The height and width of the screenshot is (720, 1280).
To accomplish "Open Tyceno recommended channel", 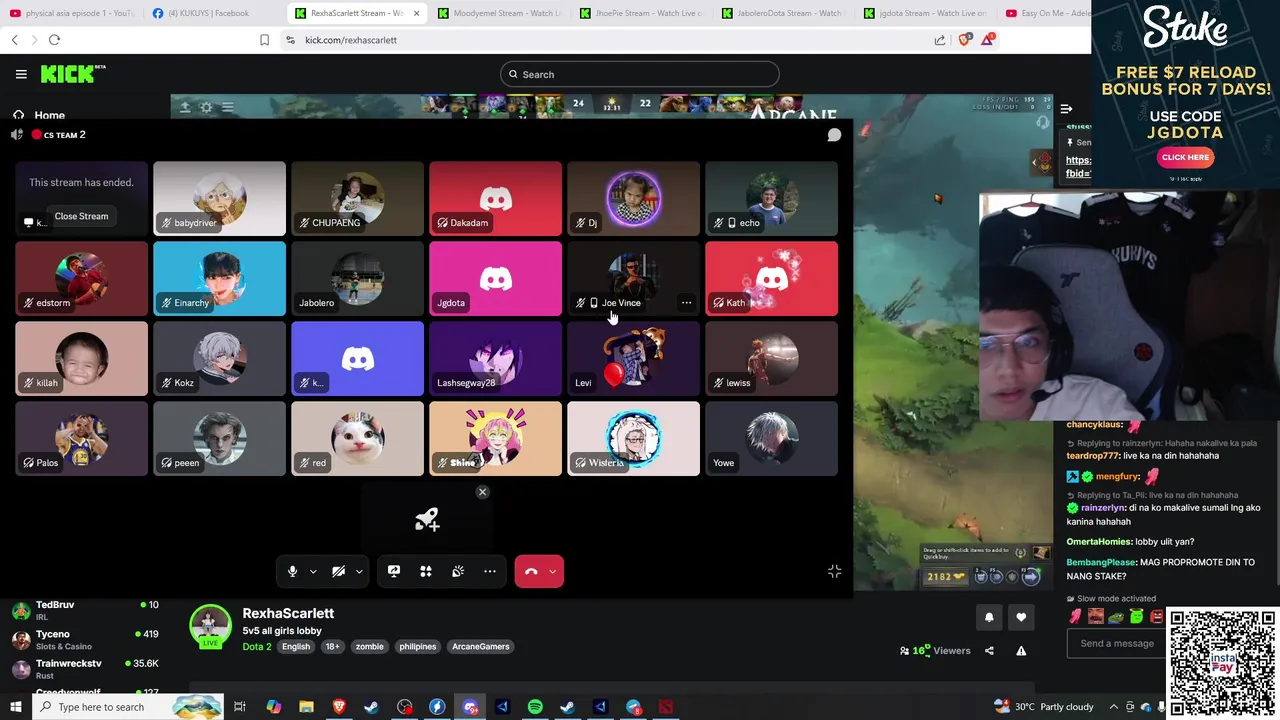I will (85, 639).
